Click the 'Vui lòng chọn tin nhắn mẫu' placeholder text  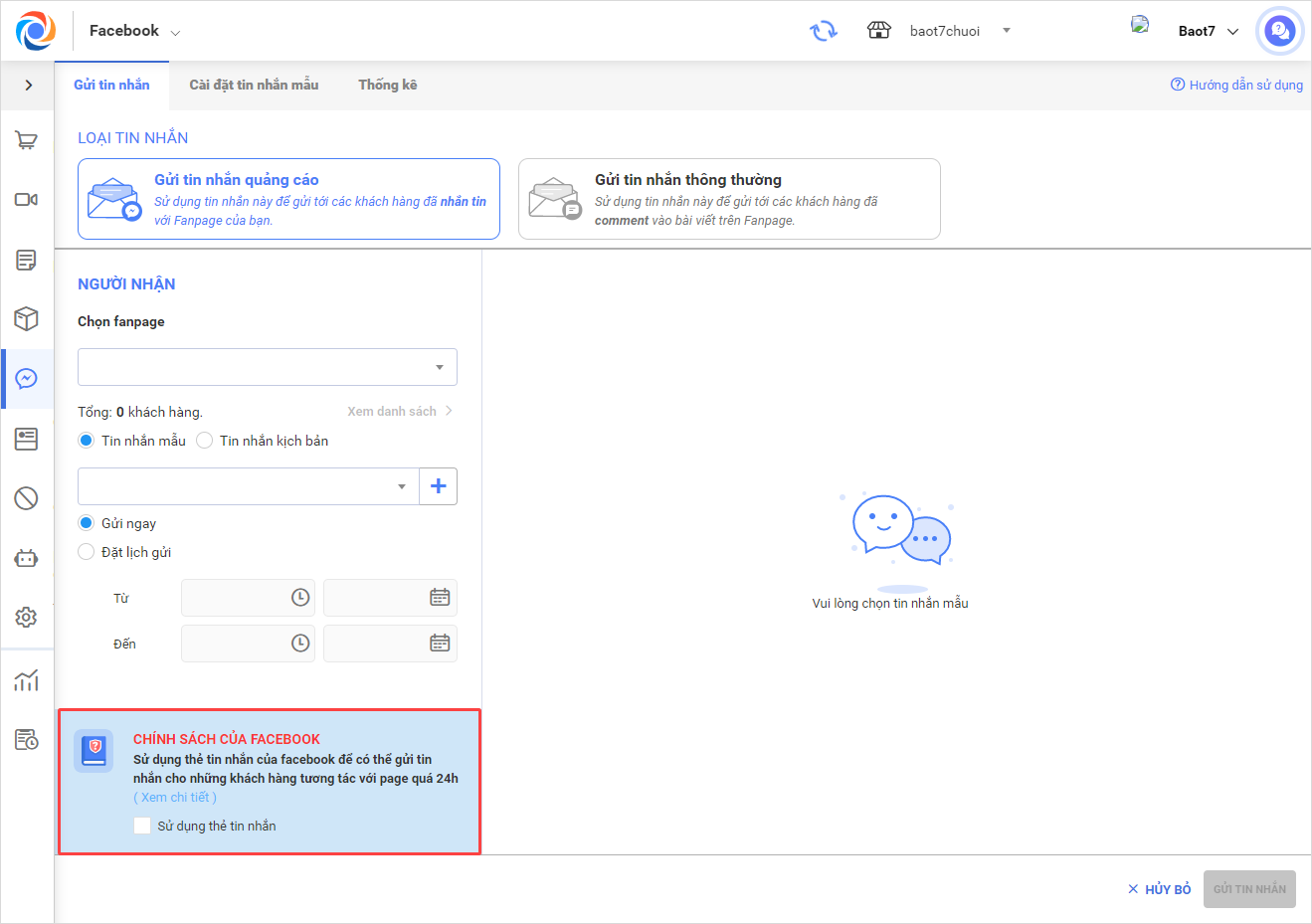click(x=890, y=603)
